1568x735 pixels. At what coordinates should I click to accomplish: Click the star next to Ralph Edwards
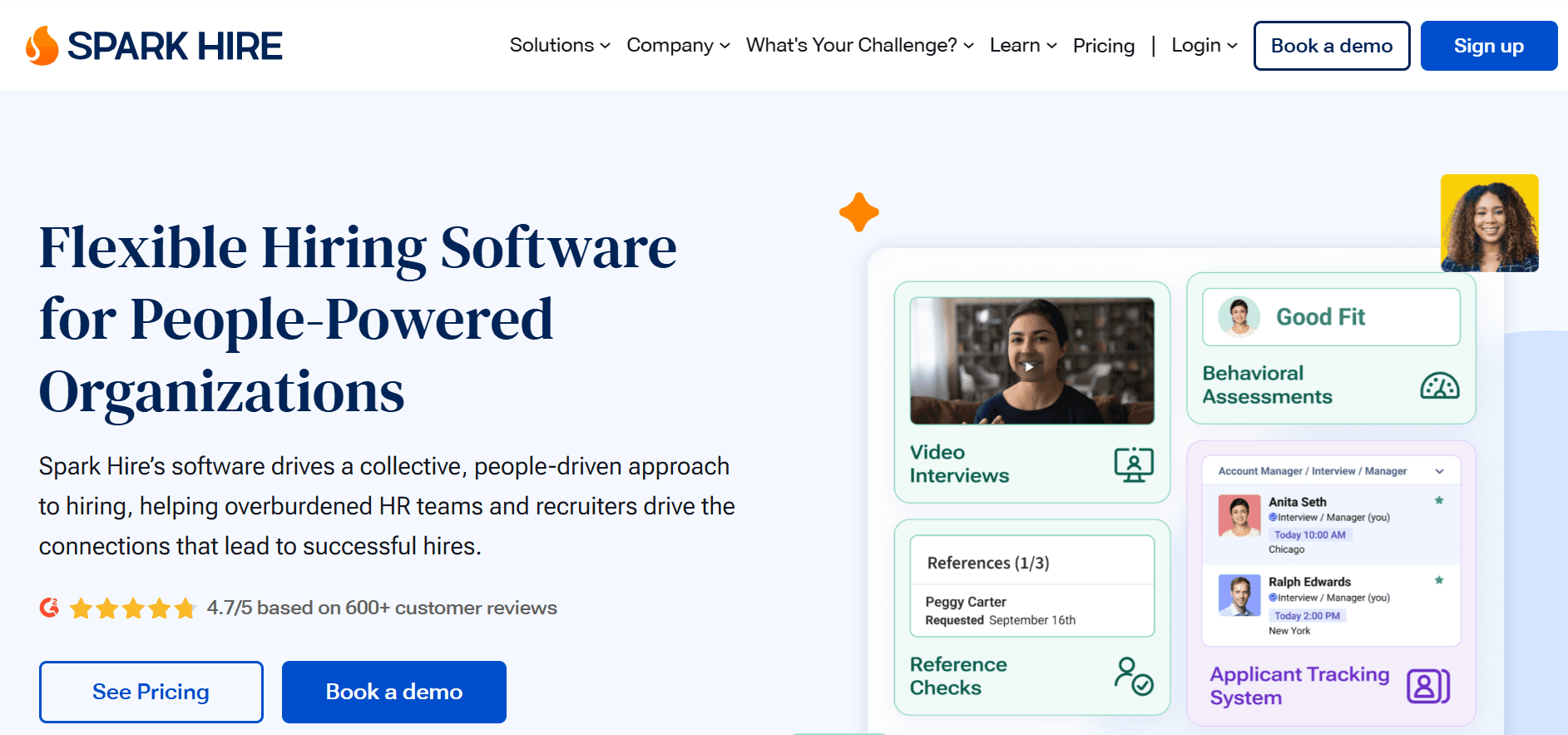tap(1439, 580)
